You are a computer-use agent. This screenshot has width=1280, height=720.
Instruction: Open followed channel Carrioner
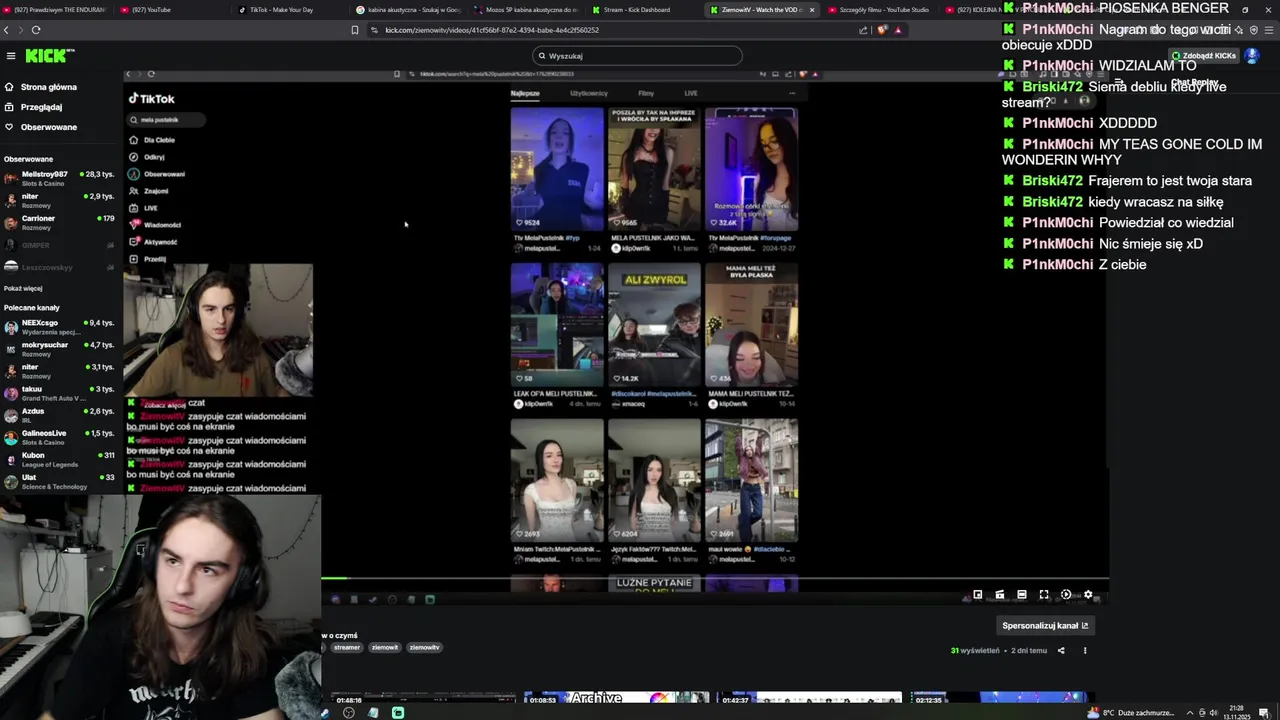[x=59, y=221]
